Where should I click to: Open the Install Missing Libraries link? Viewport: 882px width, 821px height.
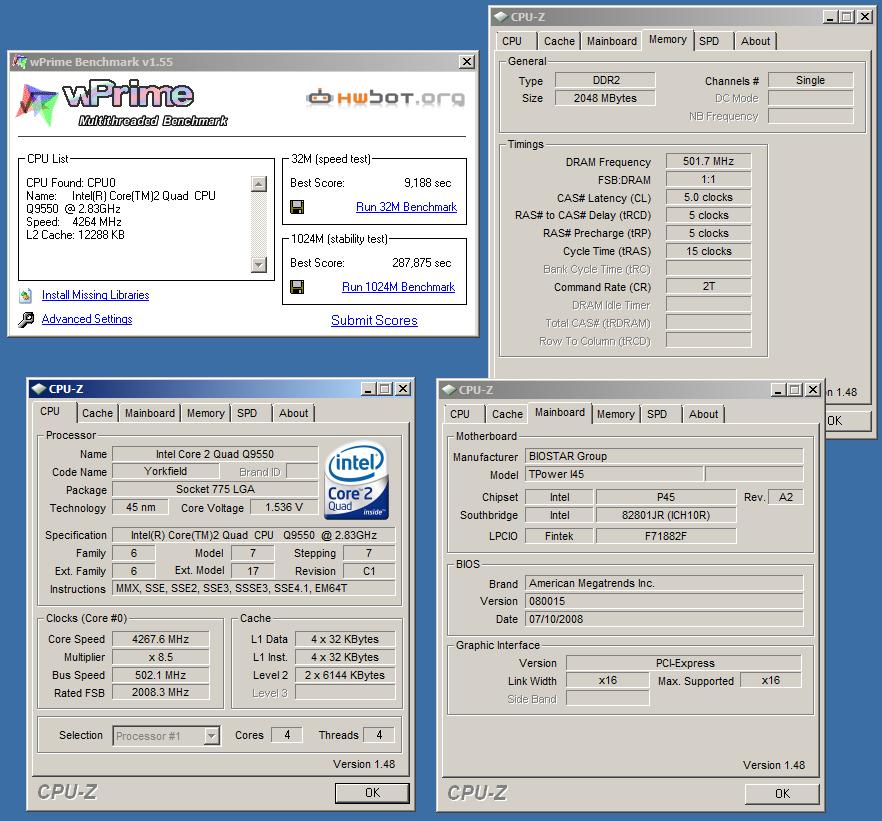tap(96, 295)
